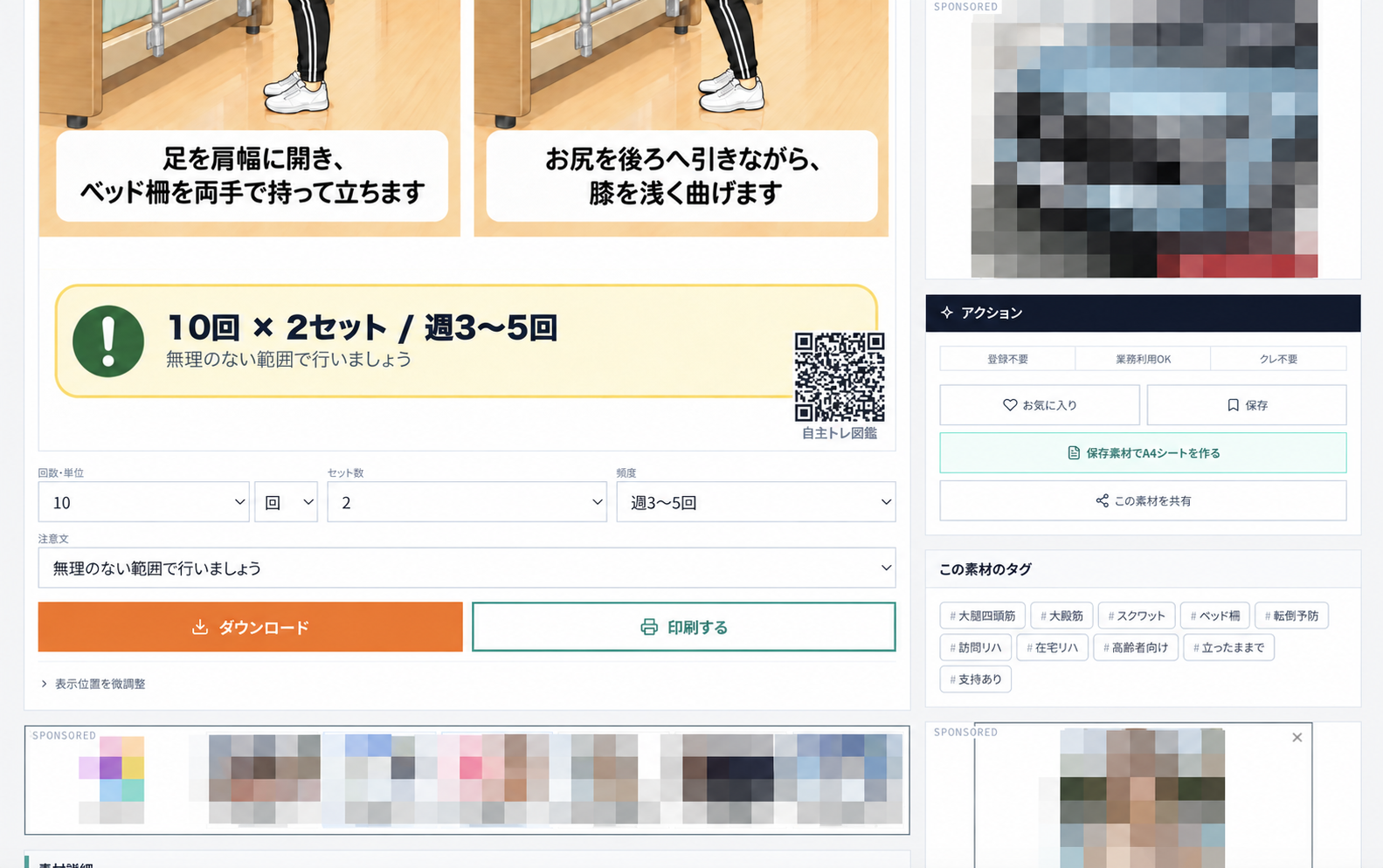The height and width of the screenshot is (868, 1383).
Task: Click the green exclamation mark icon
Action: tap(108, 341)
